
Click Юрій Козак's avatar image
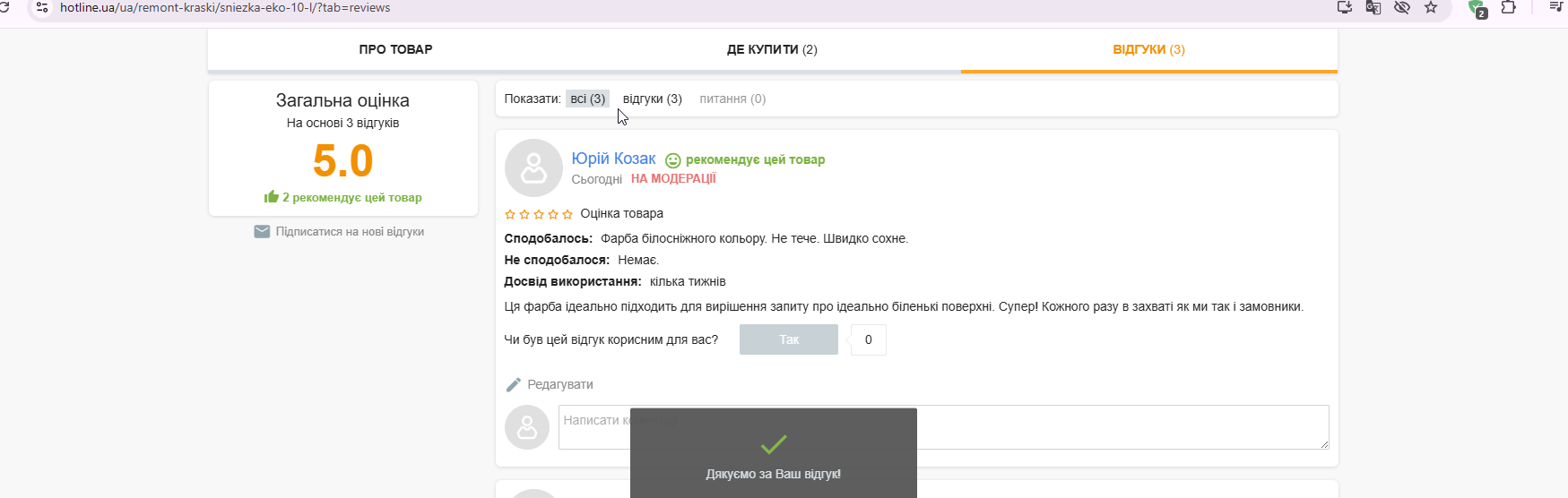533,167
